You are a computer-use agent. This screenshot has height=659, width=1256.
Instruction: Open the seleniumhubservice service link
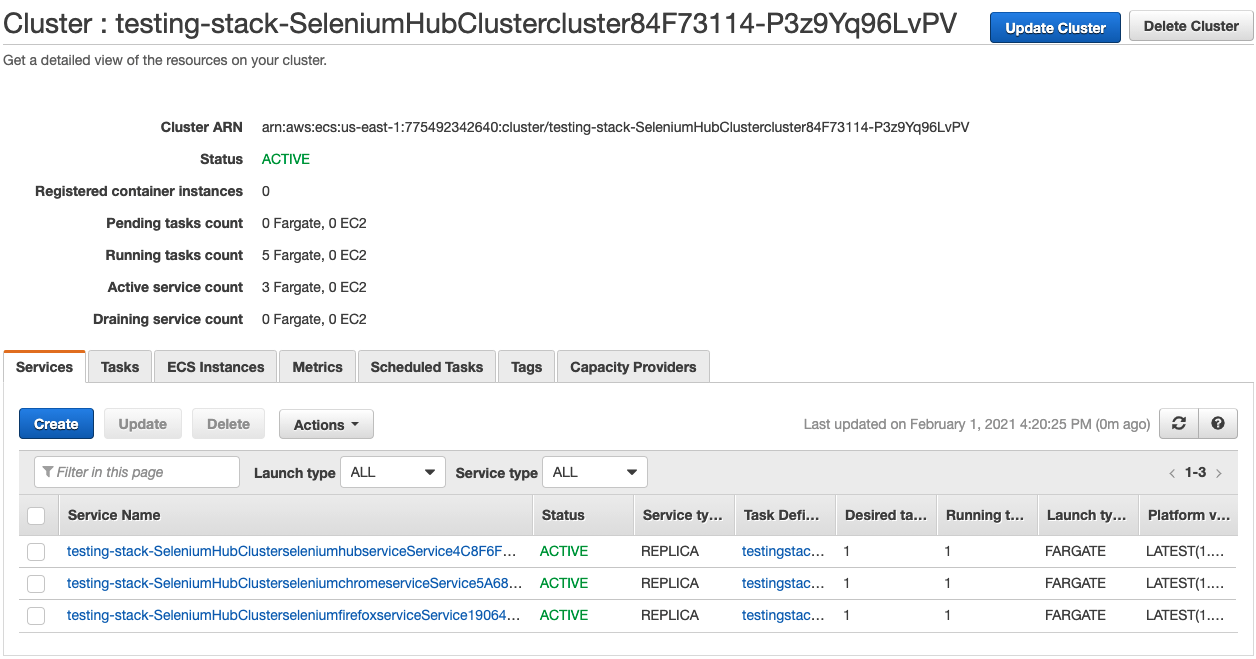[292, 551]
